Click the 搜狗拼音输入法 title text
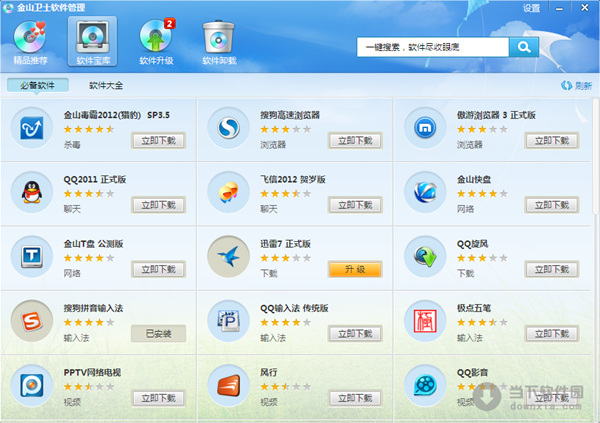This screenshot has width=600, height=423. coord(93,308)
